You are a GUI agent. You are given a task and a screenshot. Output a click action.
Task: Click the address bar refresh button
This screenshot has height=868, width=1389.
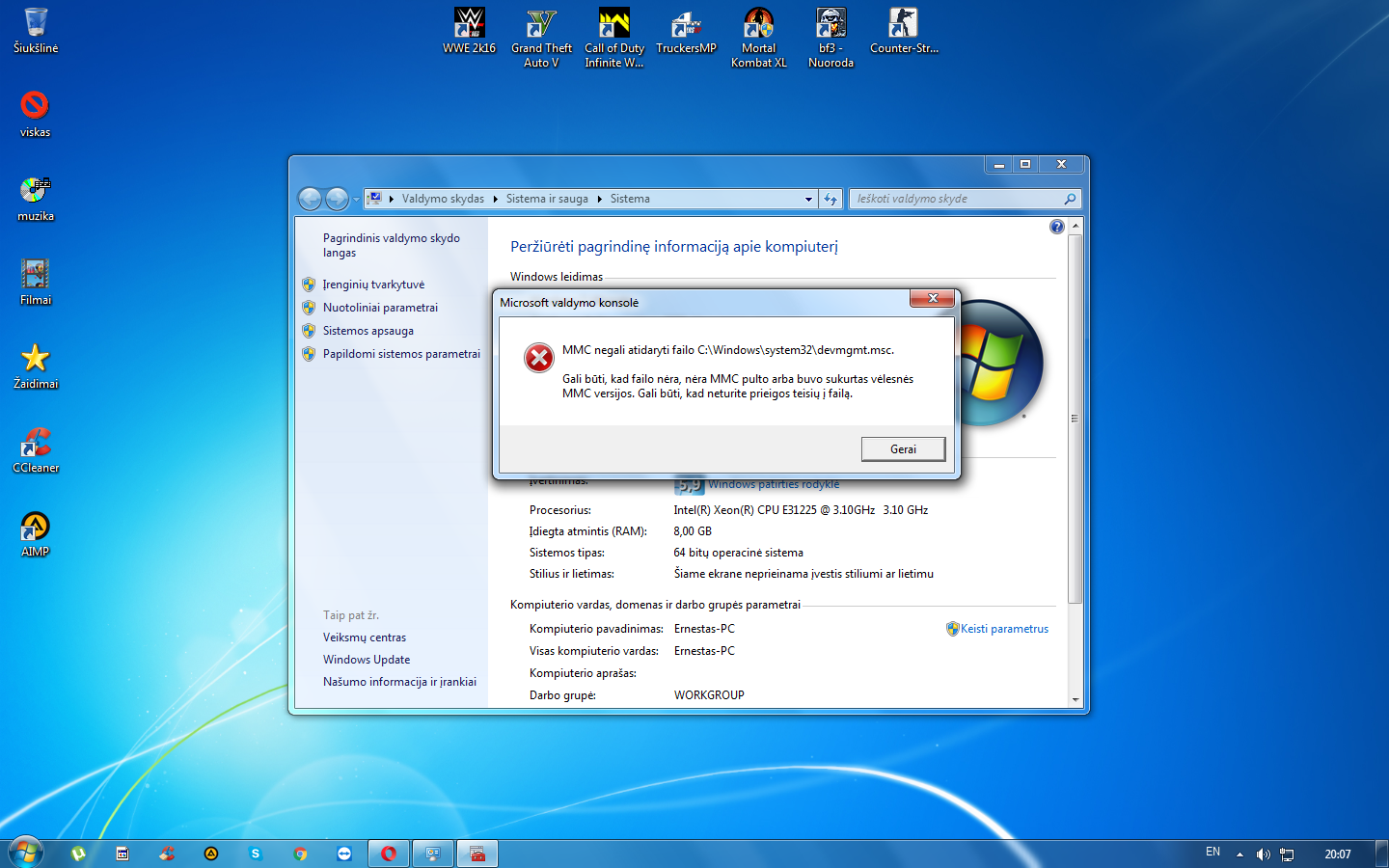coord(831,200)
